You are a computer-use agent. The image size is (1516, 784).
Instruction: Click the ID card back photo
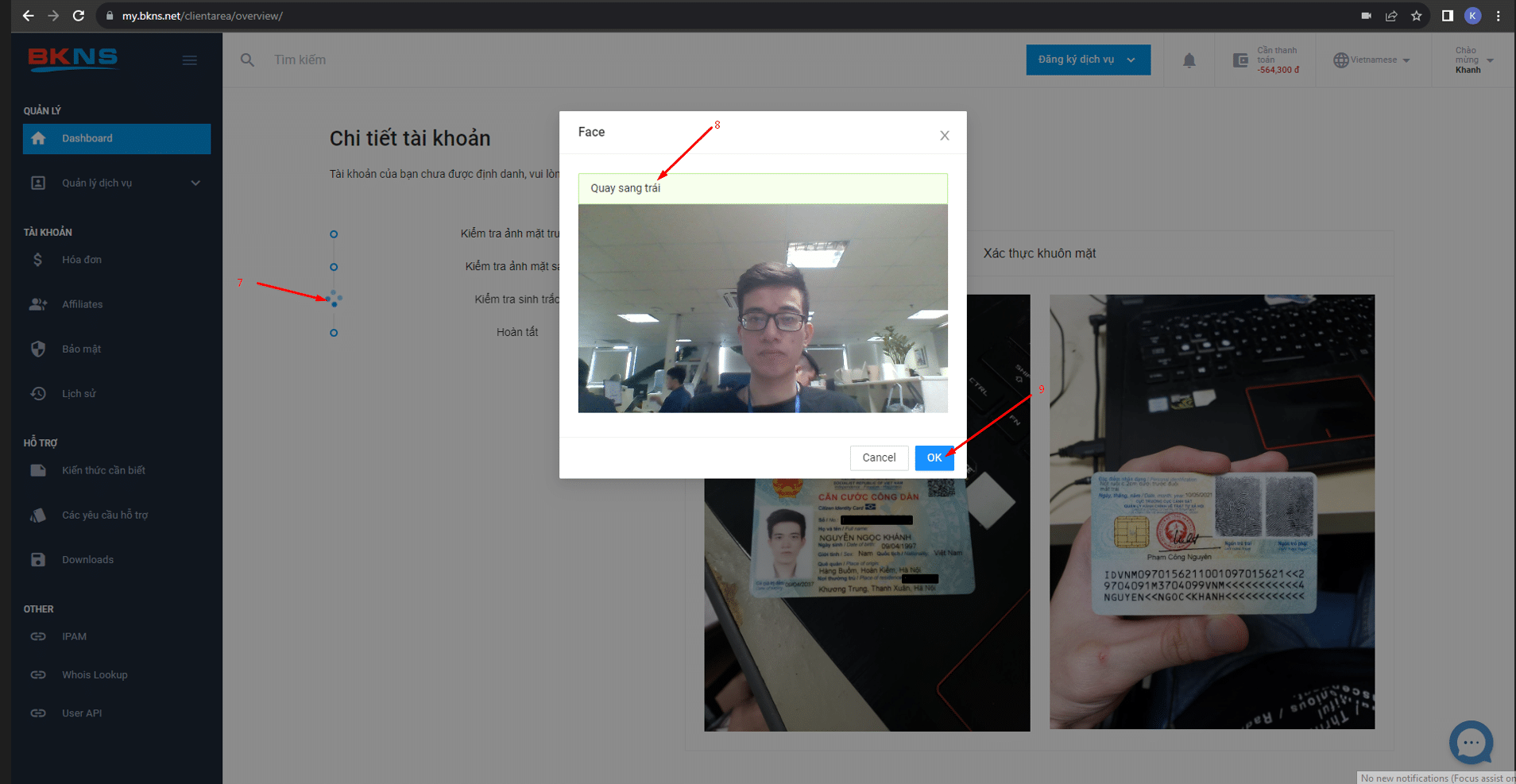tap(1212, 512)
